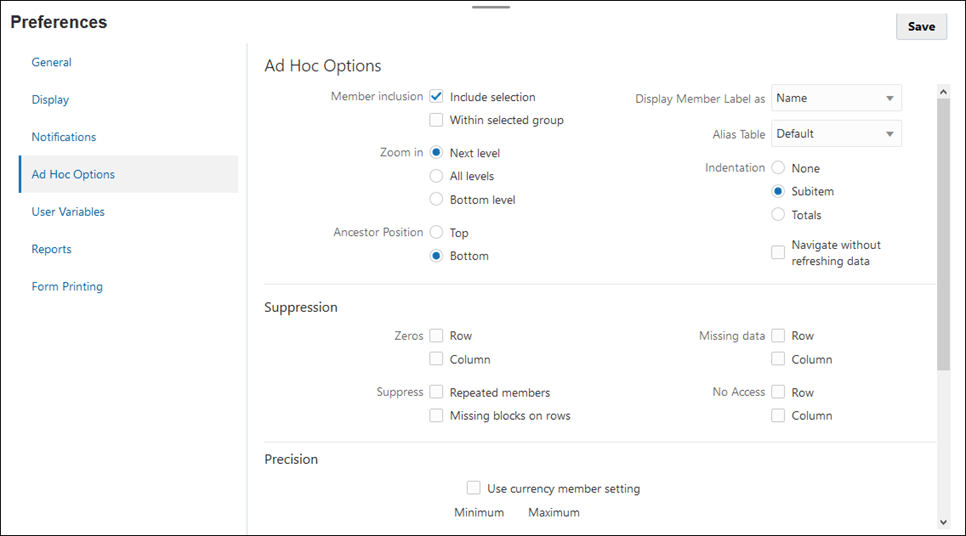Enable Navigate without refreshing data
The image size is (966, 536).
tap(778, 253)
